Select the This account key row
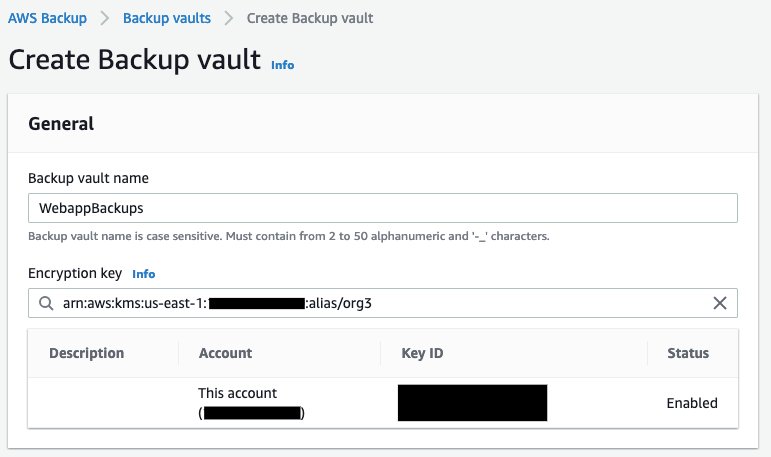771x457 pixels. pos(383,403)
